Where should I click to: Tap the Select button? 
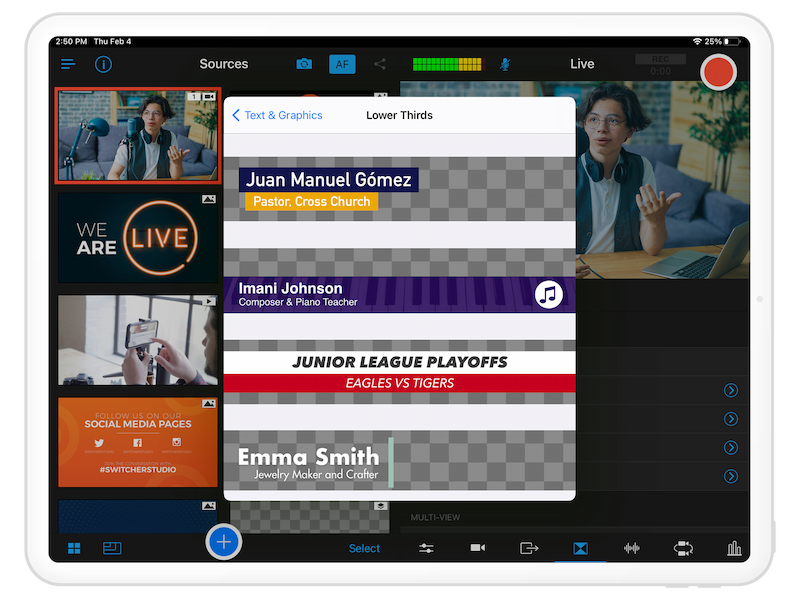pos(364,548)
